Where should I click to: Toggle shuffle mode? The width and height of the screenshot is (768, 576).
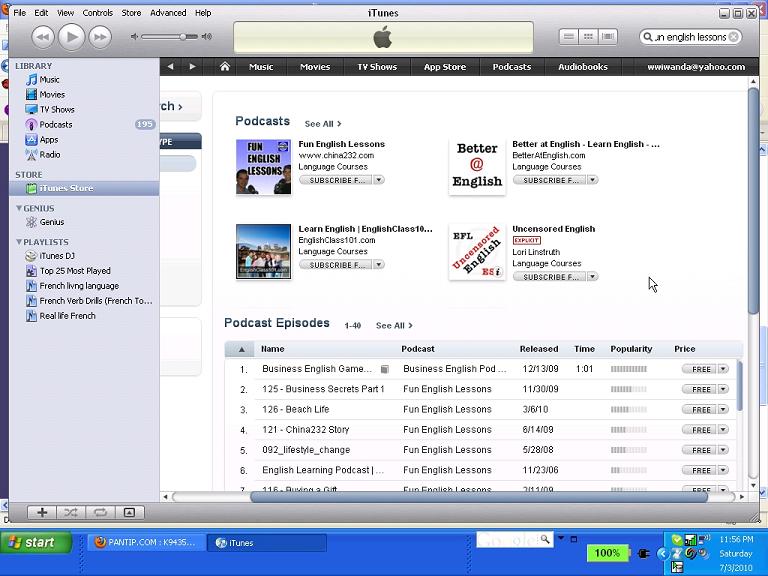click(71, 512)
